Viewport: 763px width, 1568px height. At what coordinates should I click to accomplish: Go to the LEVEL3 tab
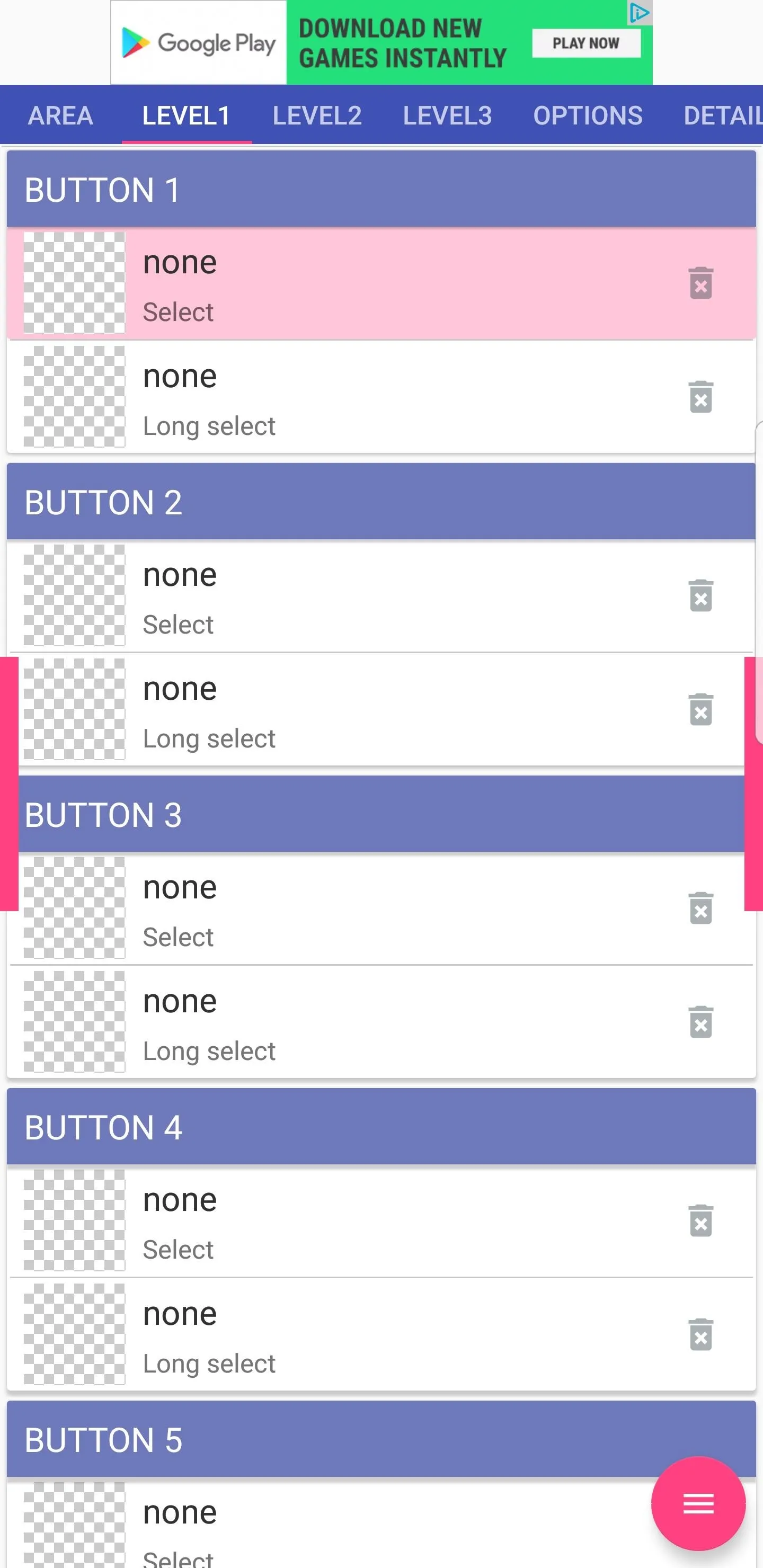(x=448, y=115)
